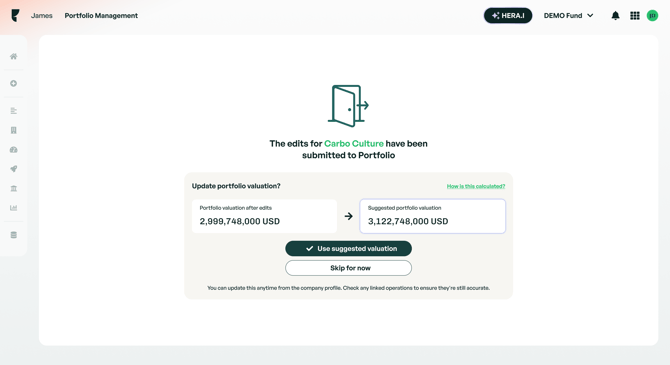Click the Portfolio Management header item
Screen dimensions: 670x365
coord(101,16)
